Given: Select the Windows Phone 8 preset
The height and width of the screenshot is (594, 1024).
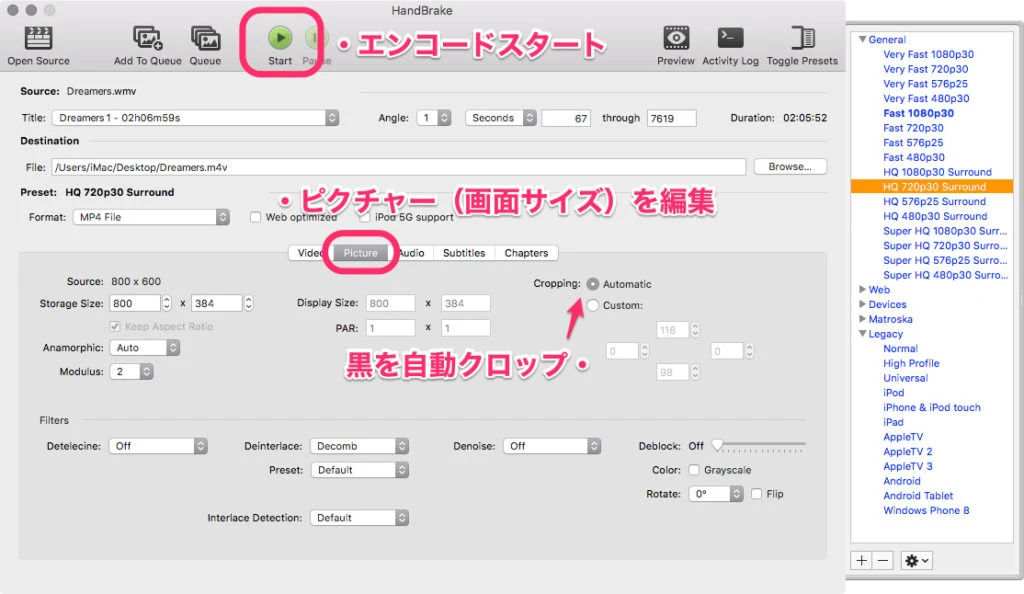Looking at the screenshot, I should (x=926, y=510).
